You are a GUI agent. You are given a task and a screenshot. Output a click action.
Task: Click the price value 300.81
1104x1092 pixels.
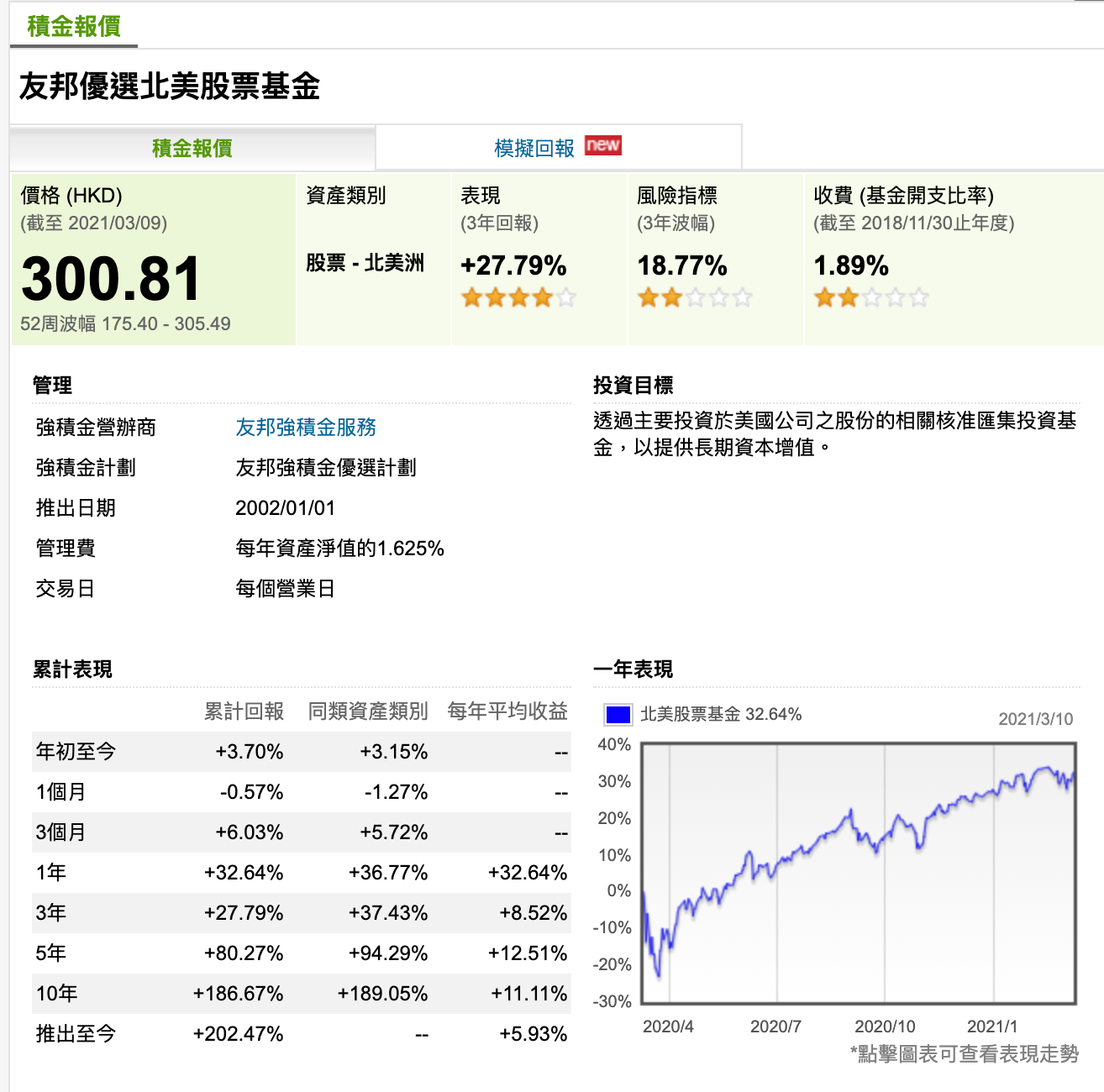coord(111,279)
